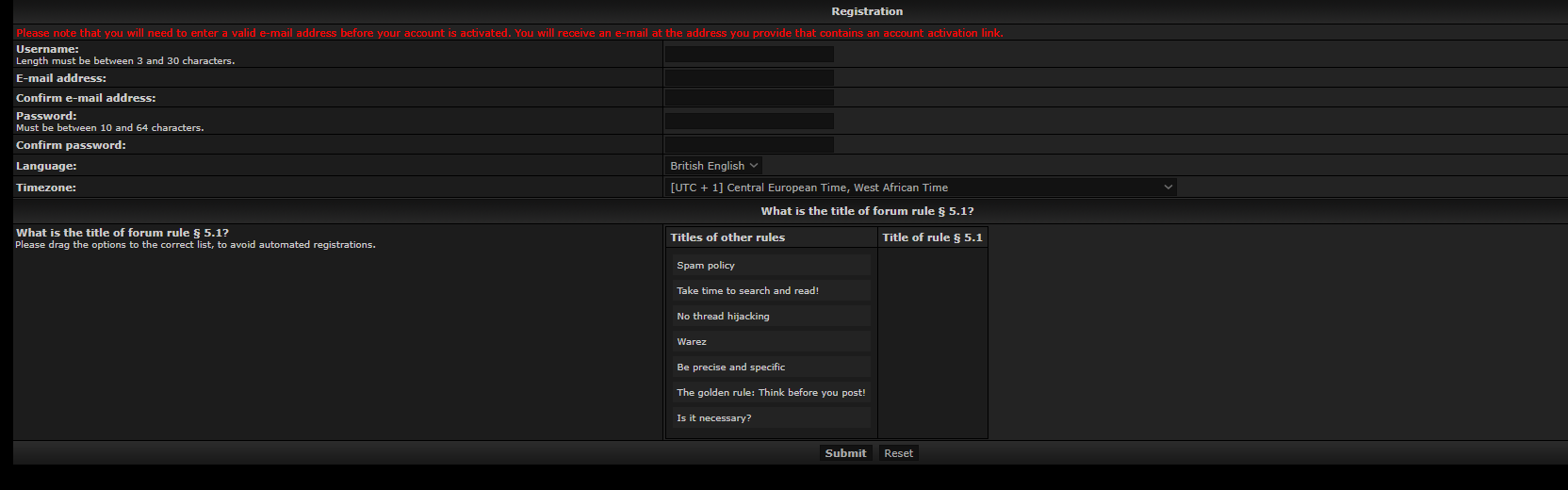This screenshot has width=1568, height=490.
Task: Click into the Password field
Action: click(749, 121)
